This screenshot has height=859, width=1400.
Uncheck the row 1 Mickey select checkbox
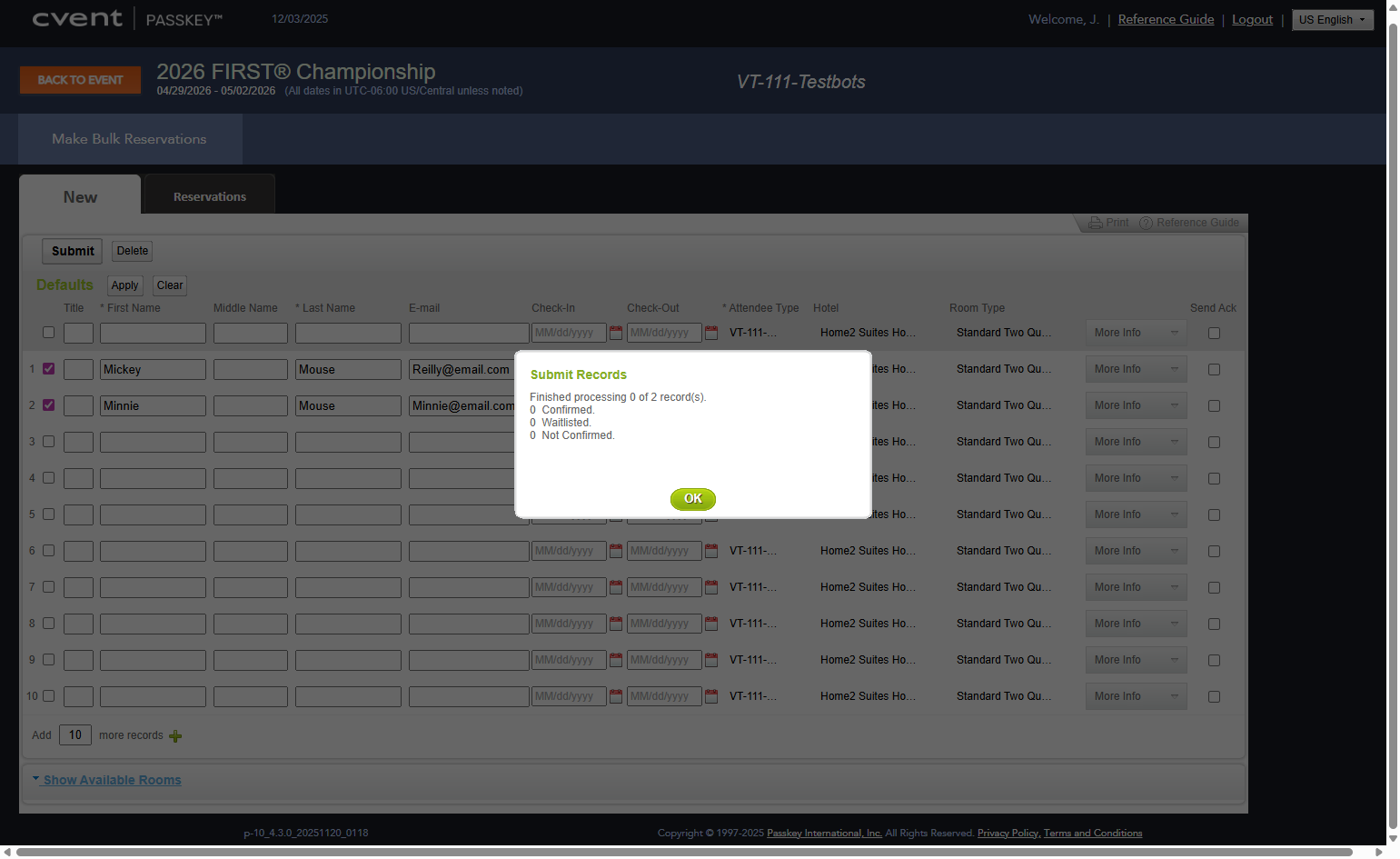(49, 369)
